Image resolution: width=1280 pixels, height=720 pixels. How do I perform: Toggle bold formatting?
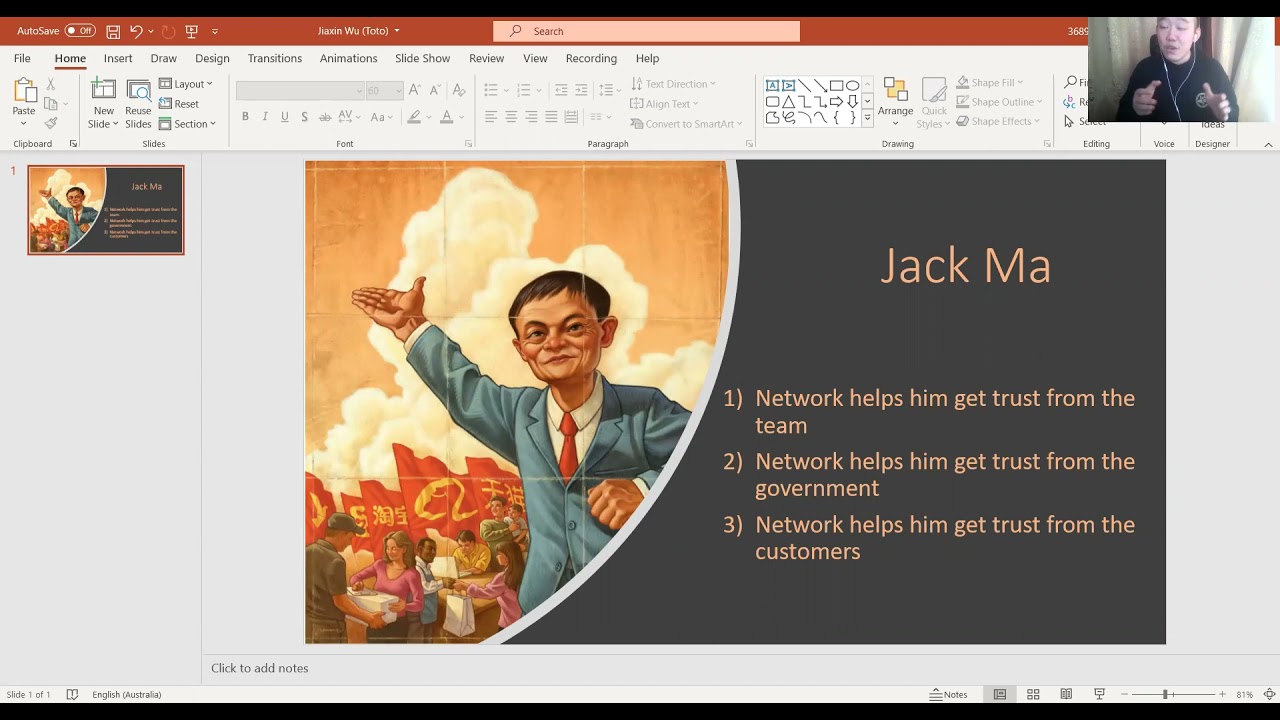(245, 117)
